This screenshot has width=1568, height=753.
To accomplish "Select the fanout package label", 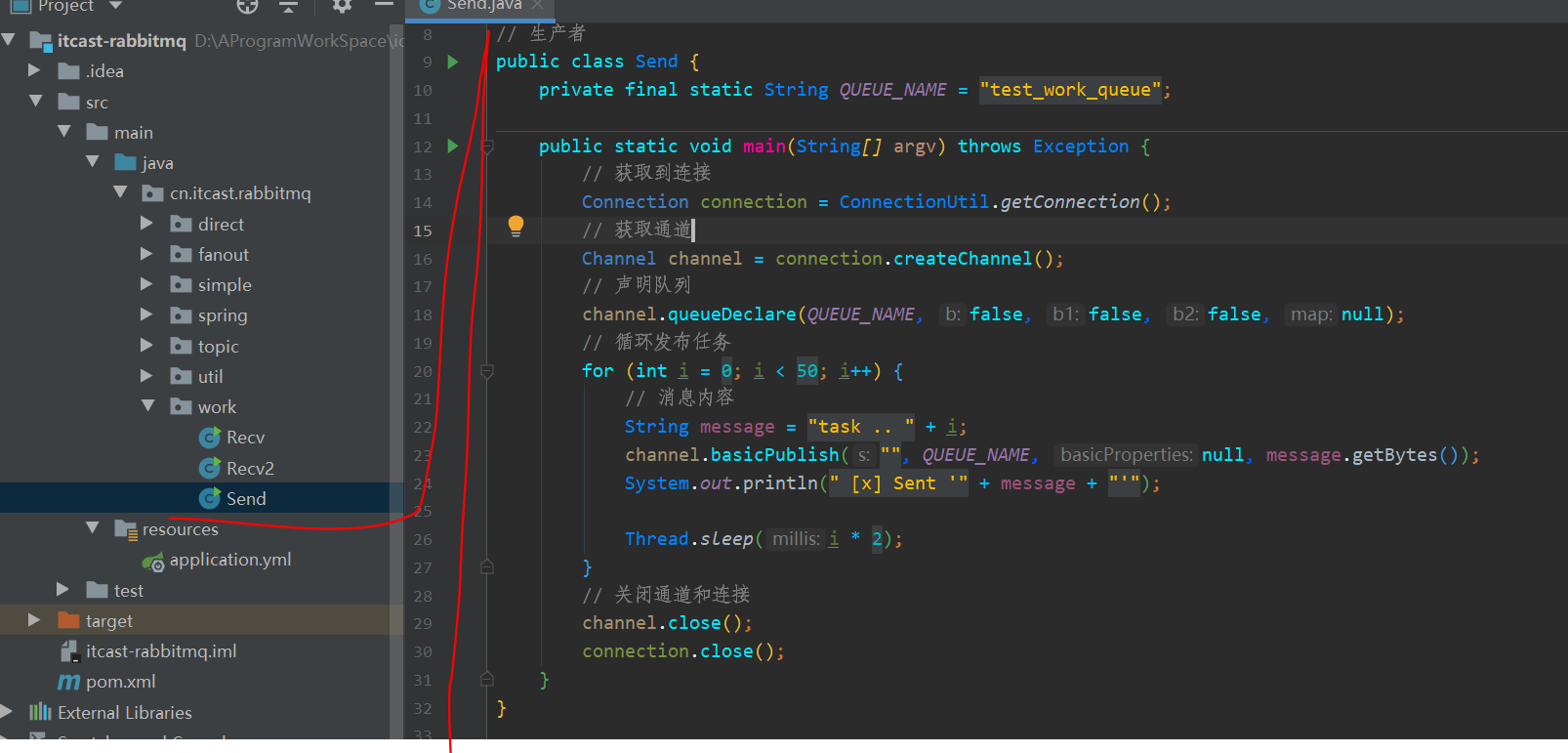I will tap(224, 255).
